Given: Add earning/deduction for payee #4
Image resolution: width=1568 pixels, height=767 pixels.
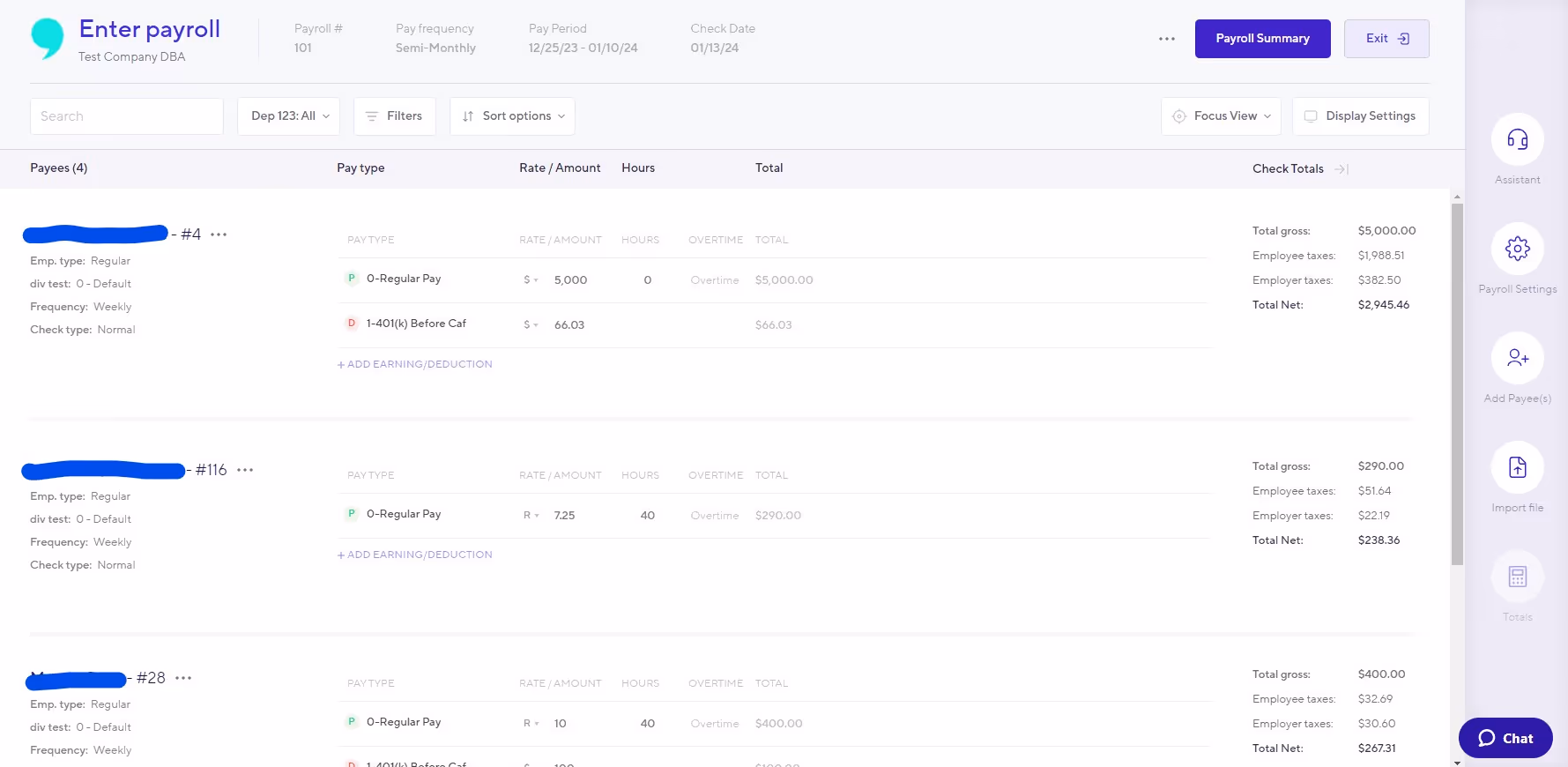Looking at the screenshot, I should click(x=415, y=364).
